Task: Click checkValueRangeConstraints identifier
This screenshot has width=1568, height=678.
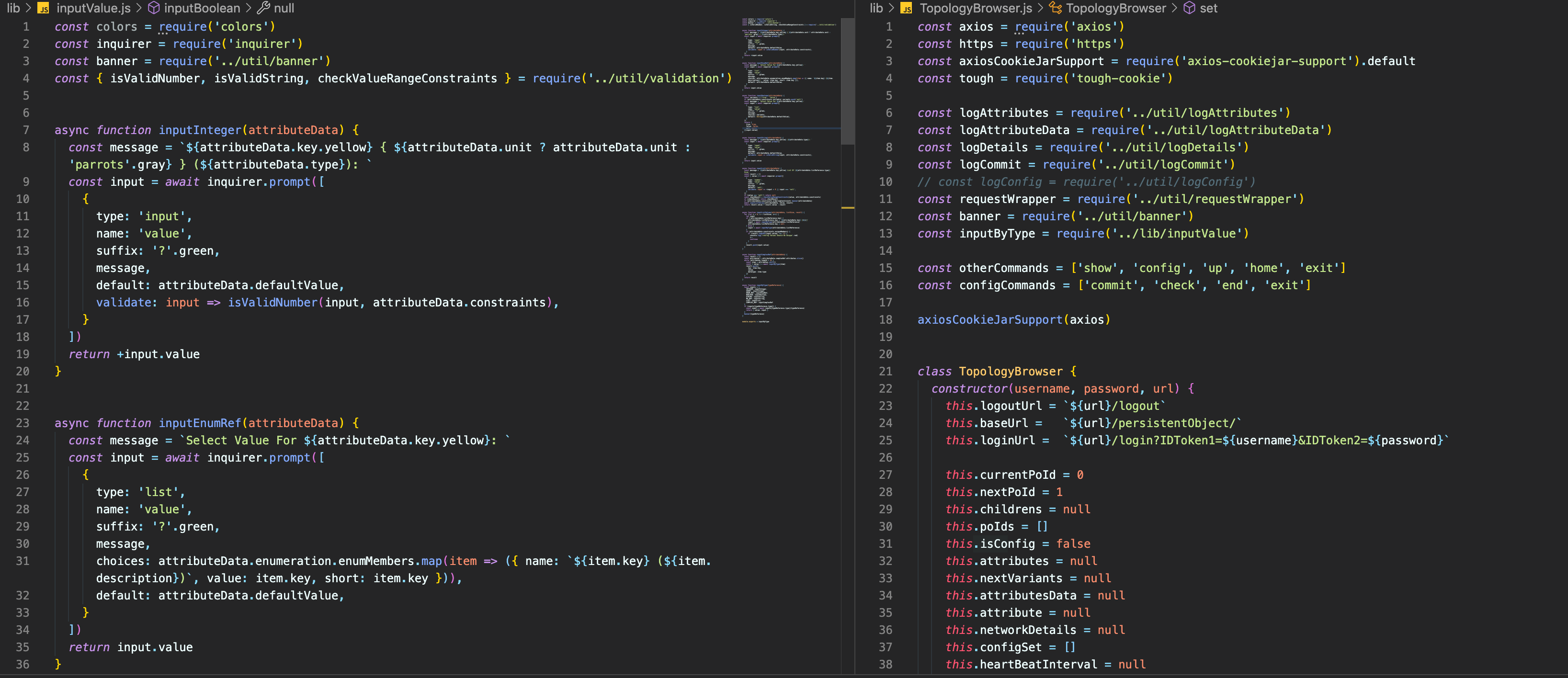Action: [x=407, y=78]
